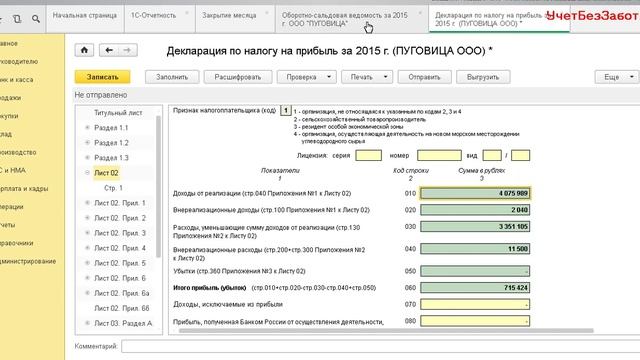This screenshot has height=360, width=640.
Task: Select line 020 value 2 040
Action: point(475,210)
